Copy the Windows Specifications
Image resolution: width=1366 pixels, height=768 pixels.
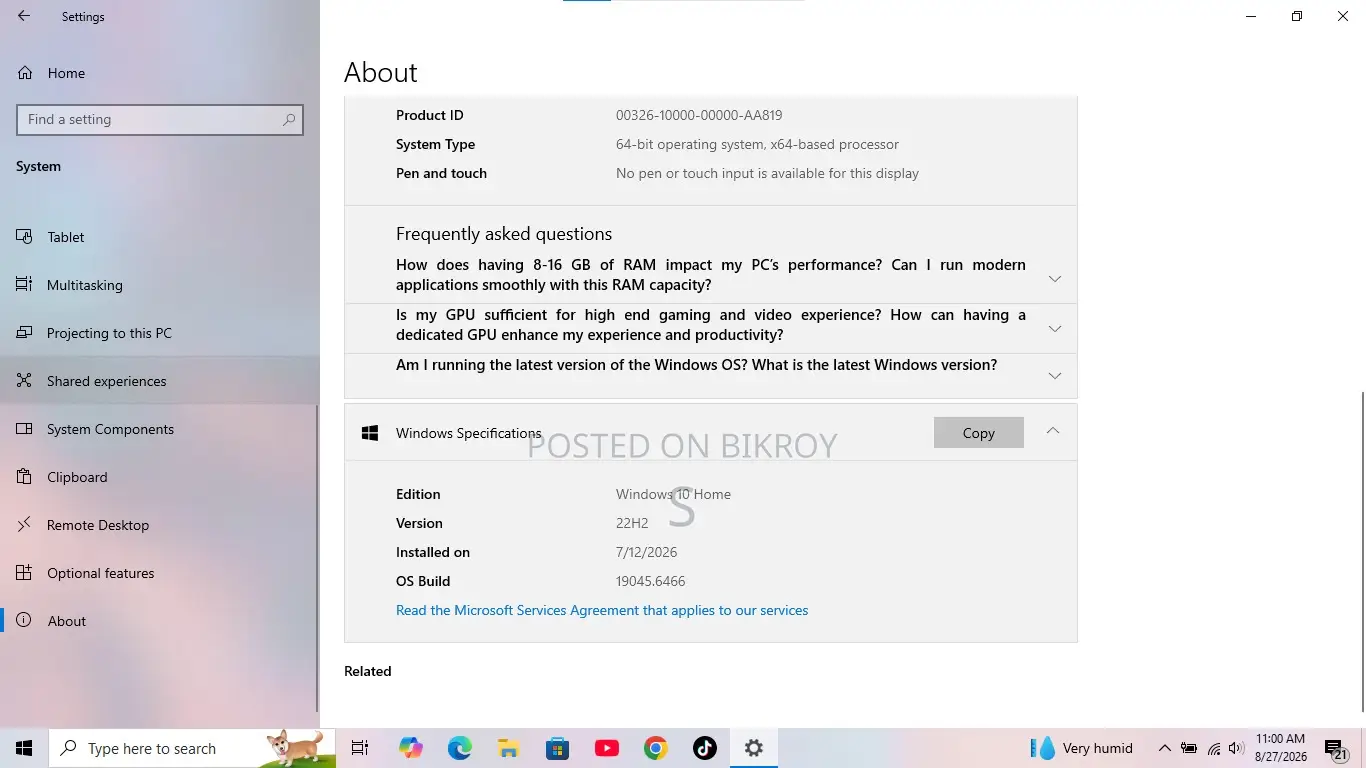(978, 433)
